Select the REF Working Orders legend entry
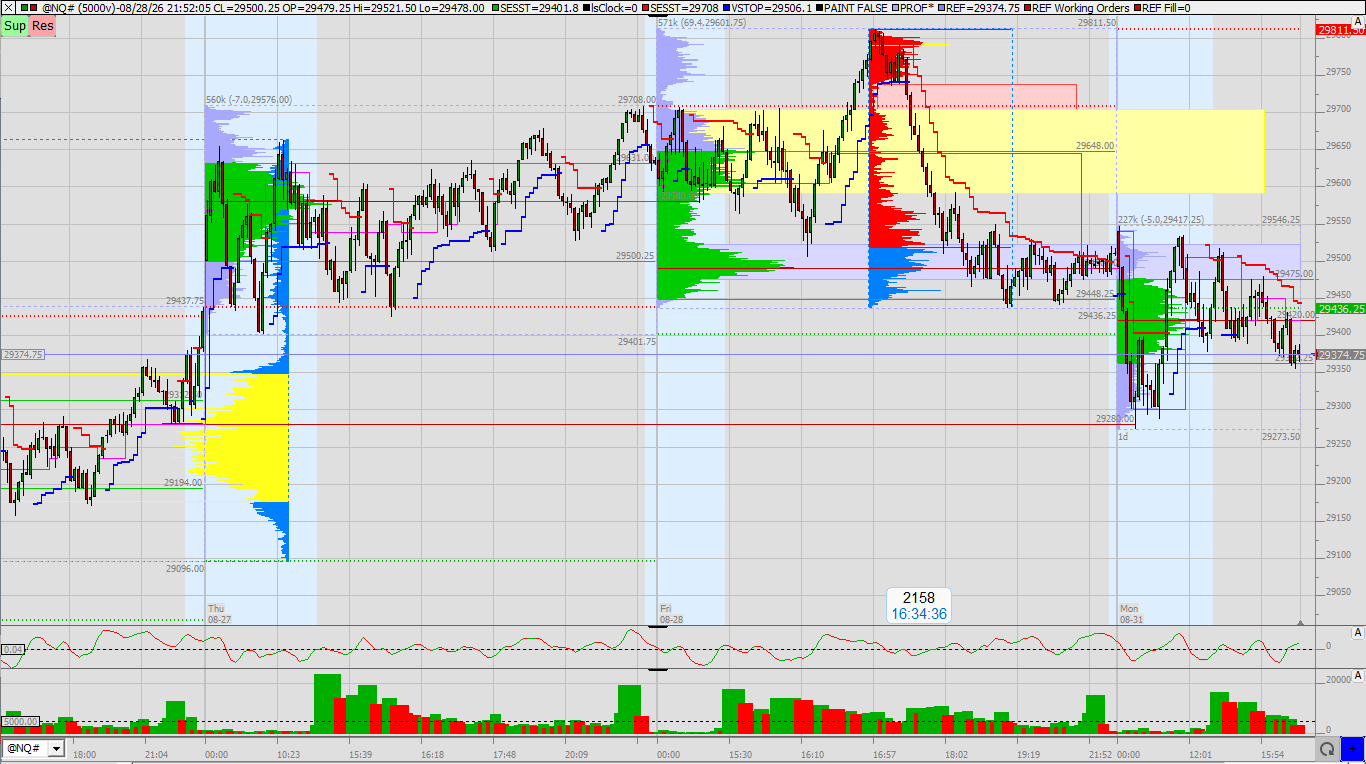 (1078, 8)
